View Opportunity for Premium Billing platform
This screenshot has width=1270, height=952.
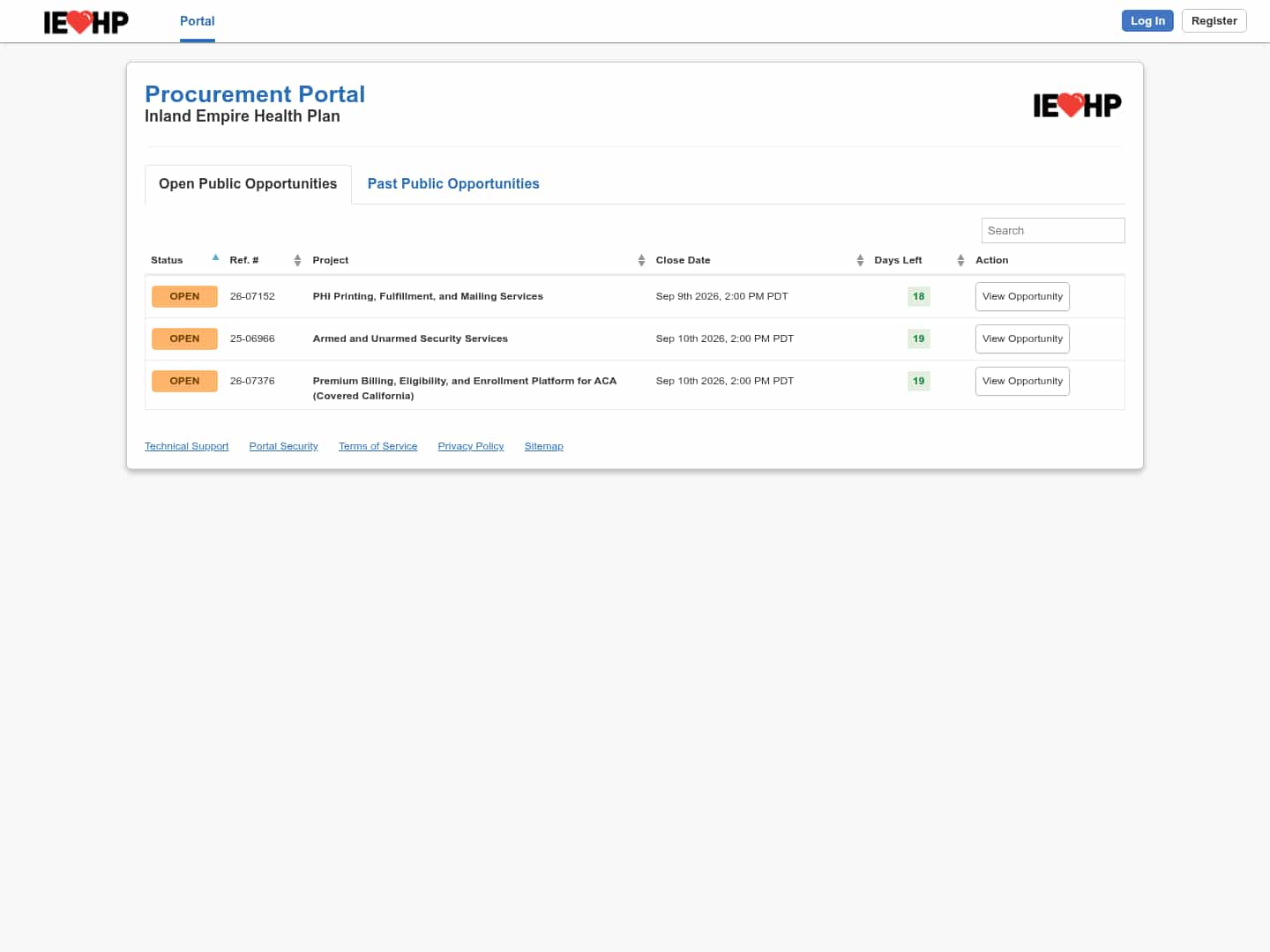point(1022,381)
